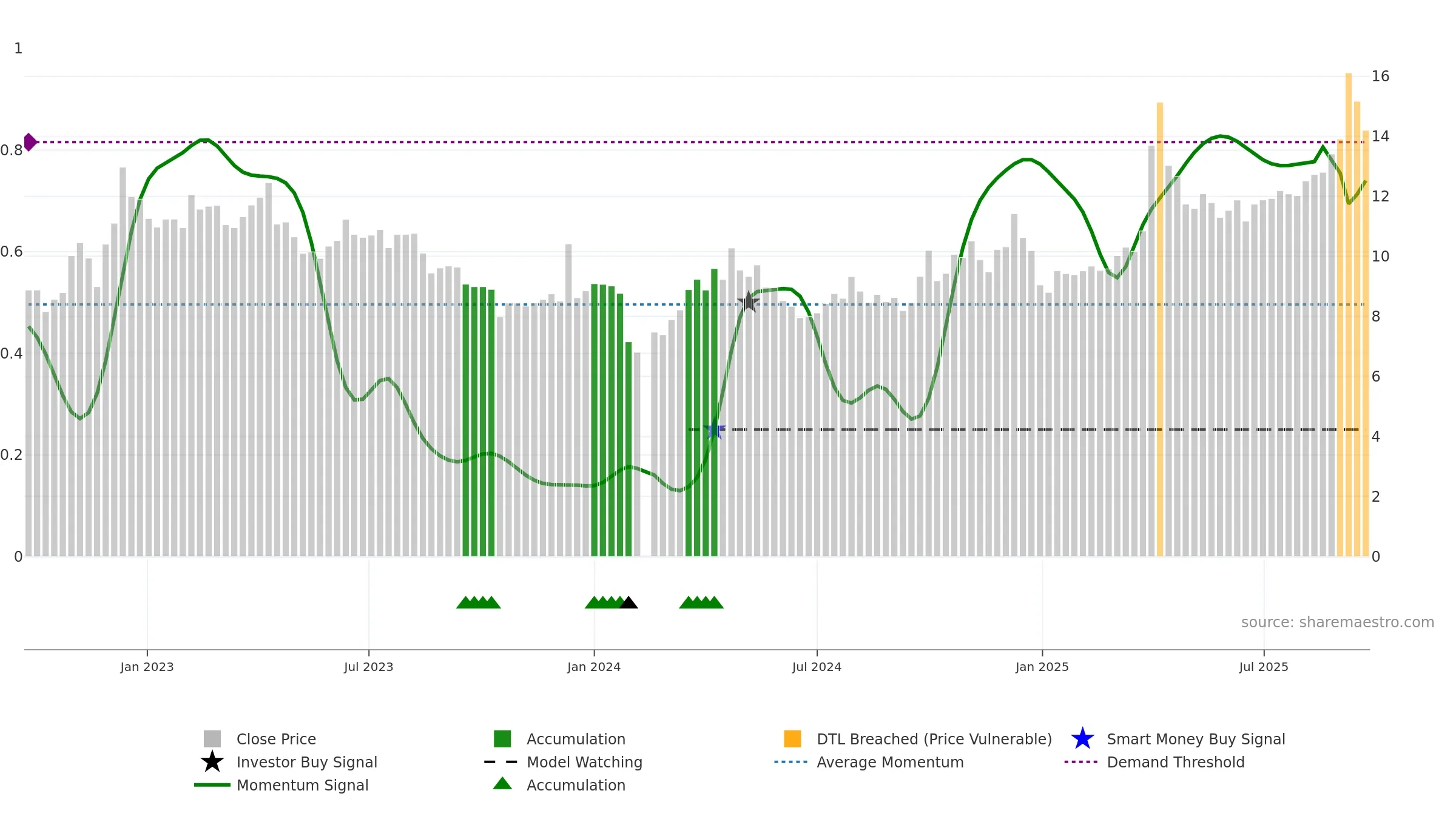The width and height of the screenshot is (1456, 819).
Task: Click the Jul 2025 axis label
Action: point(1264,667)
